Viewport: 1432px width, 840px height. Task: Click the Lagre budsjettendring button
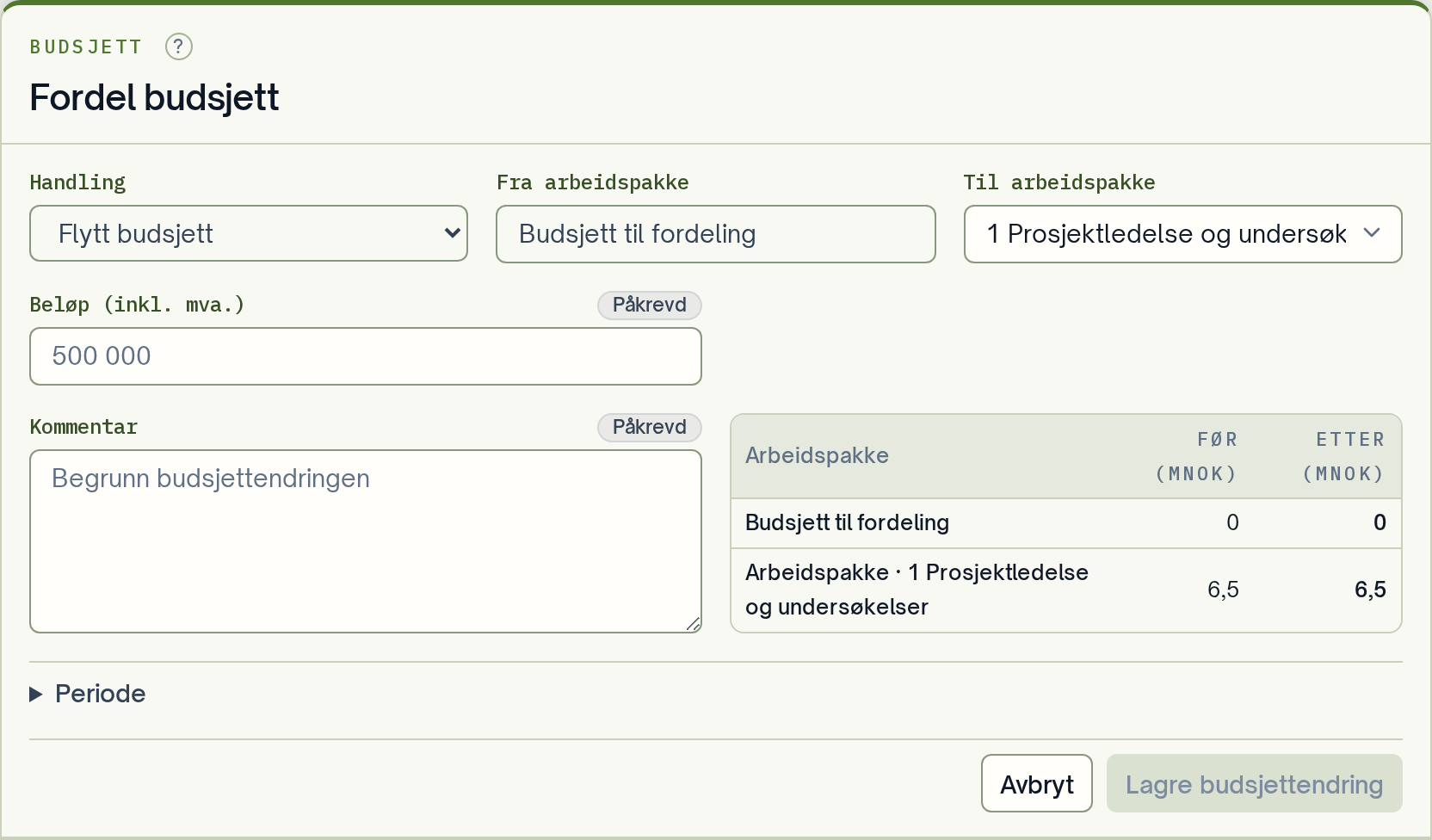coord(1255,783)
